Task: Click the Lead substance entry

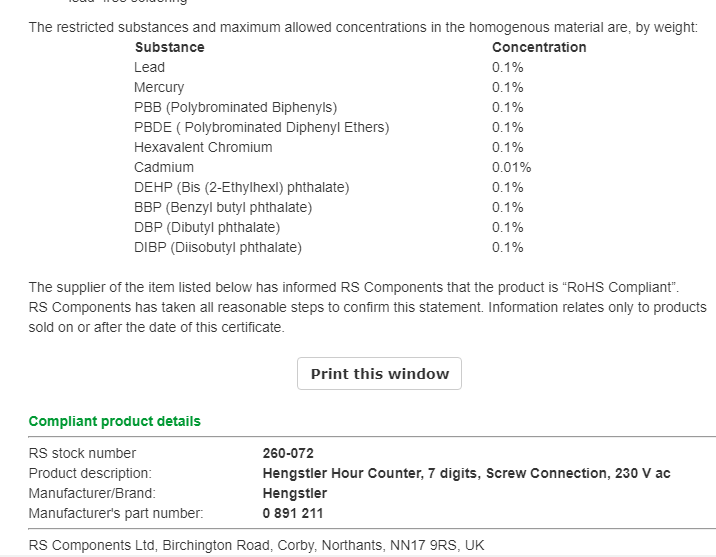Action: (149, 67)
